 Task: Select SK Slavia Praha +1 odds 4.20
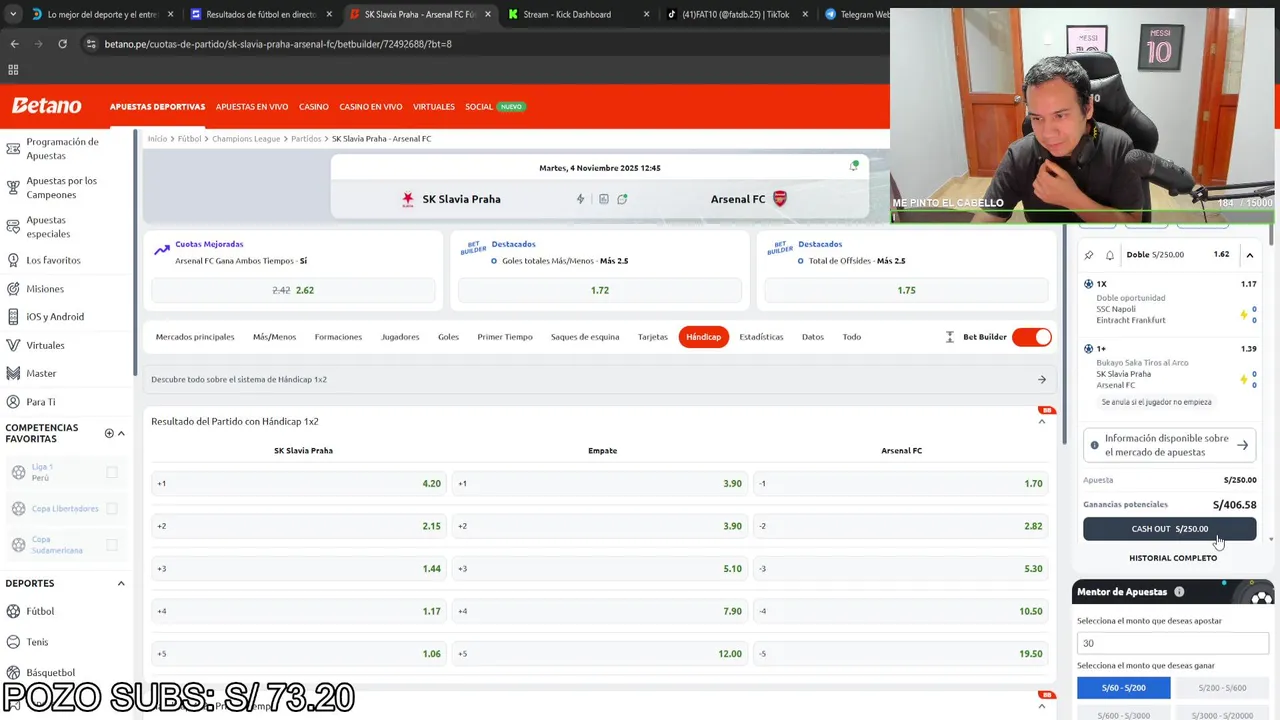click(x=299, y=484)
